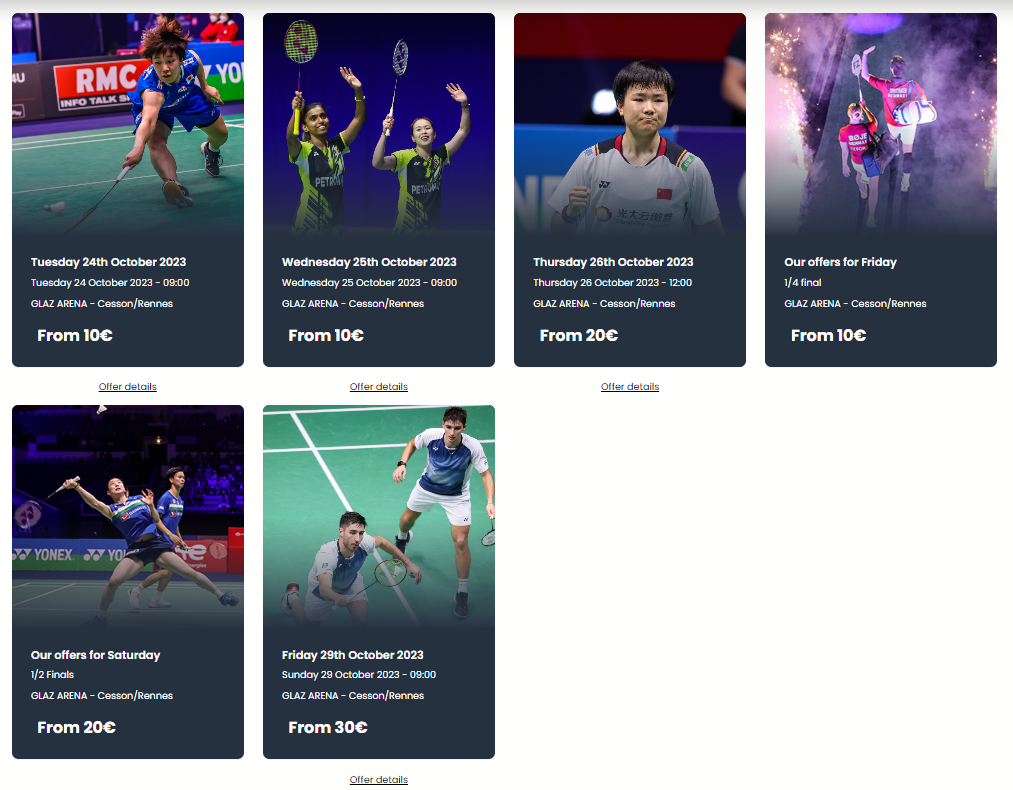This screenshot has height=790, width=1013.
Task: Open the Wednesday 25th October card photo
Action: tap(379, 123)
